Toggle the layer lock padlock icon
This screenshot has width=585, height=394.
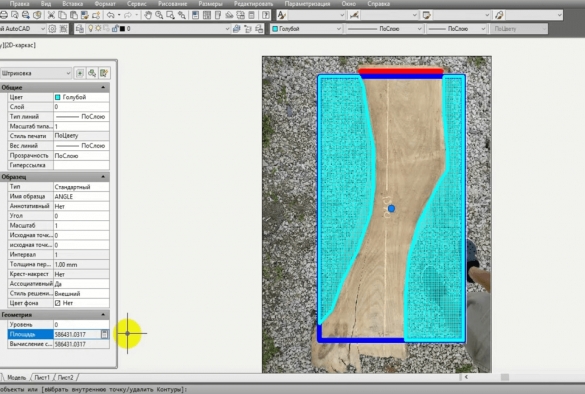coord(115,29)
